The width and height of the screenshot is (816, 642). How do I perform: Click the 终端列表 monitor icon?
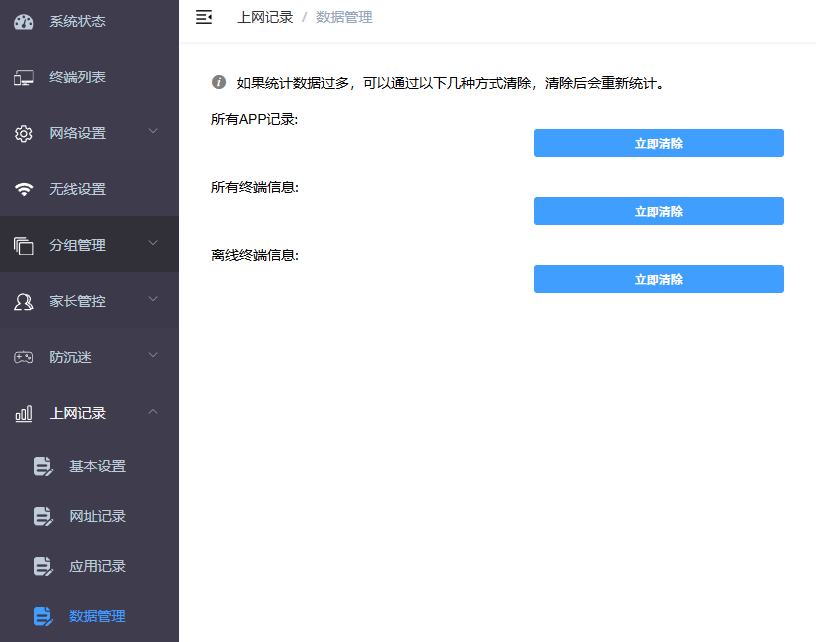coord(24,77)
